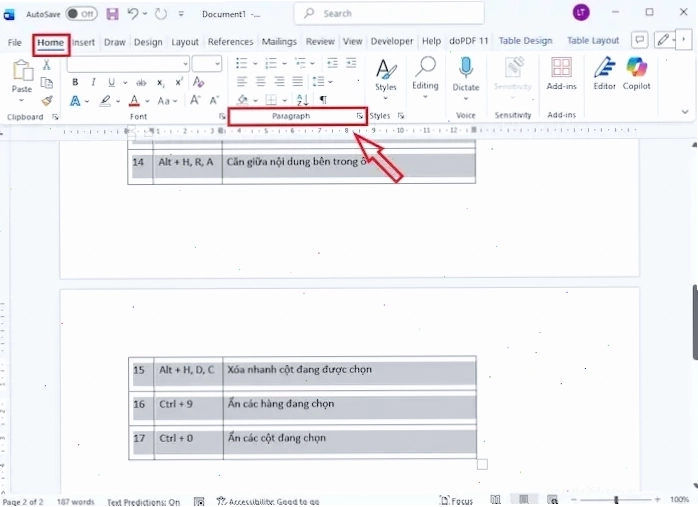Viewport: 698px width, 507px height.
Task: Switch to the Review tab
Action: point(320,41)
